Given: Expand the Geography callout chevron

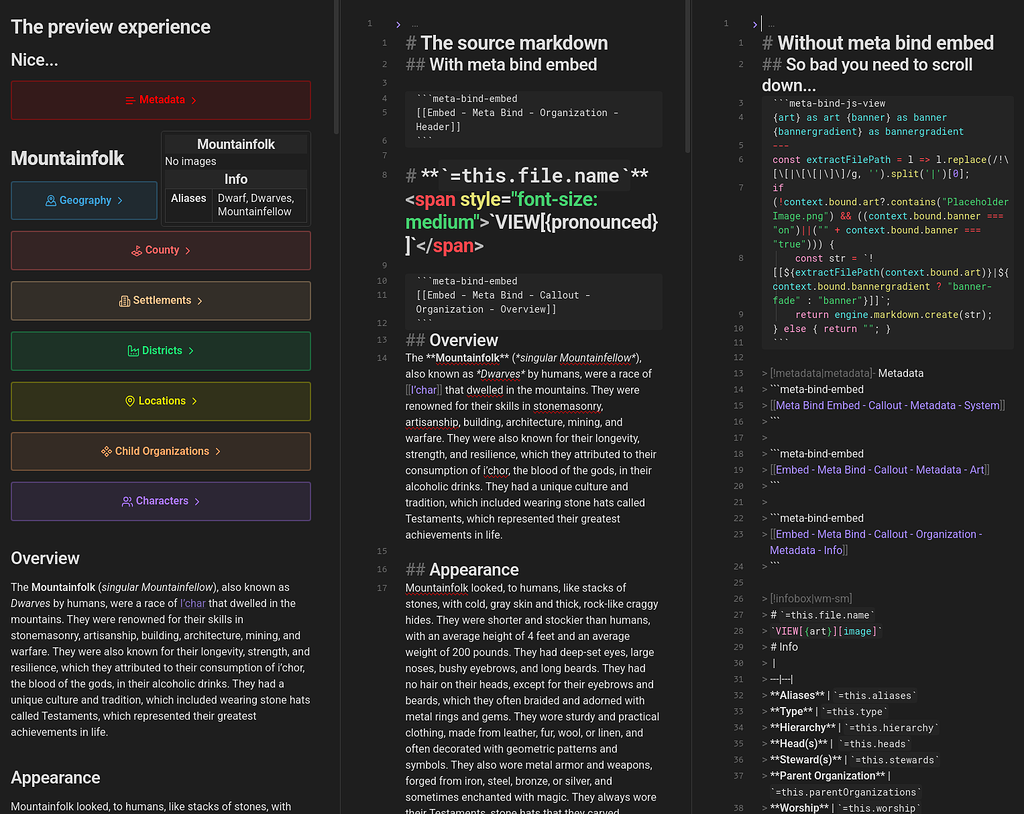Looking at the screenshot, I should tap(120, 201).
